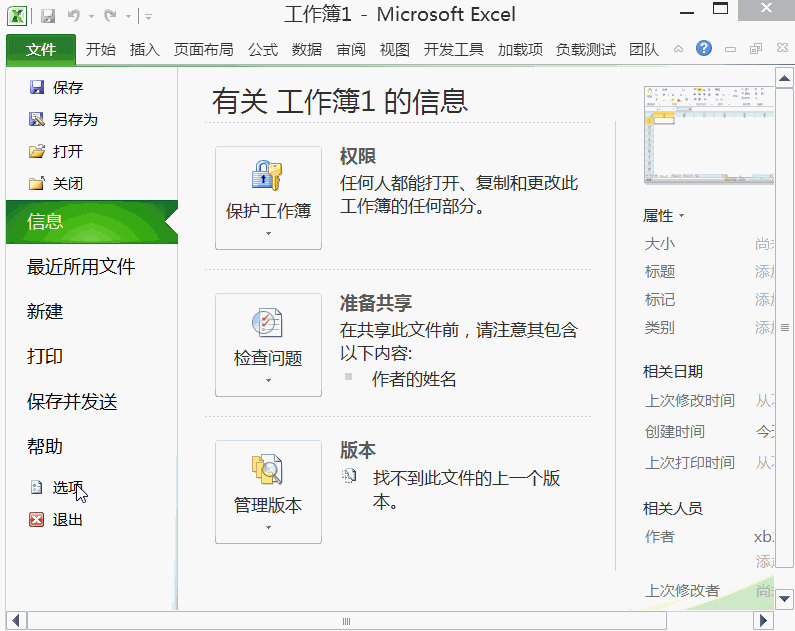795x631 pixels.
Task: Click the 关闭 (Close) folder icon
Action: pyautogui.click(x=37, y=183)
